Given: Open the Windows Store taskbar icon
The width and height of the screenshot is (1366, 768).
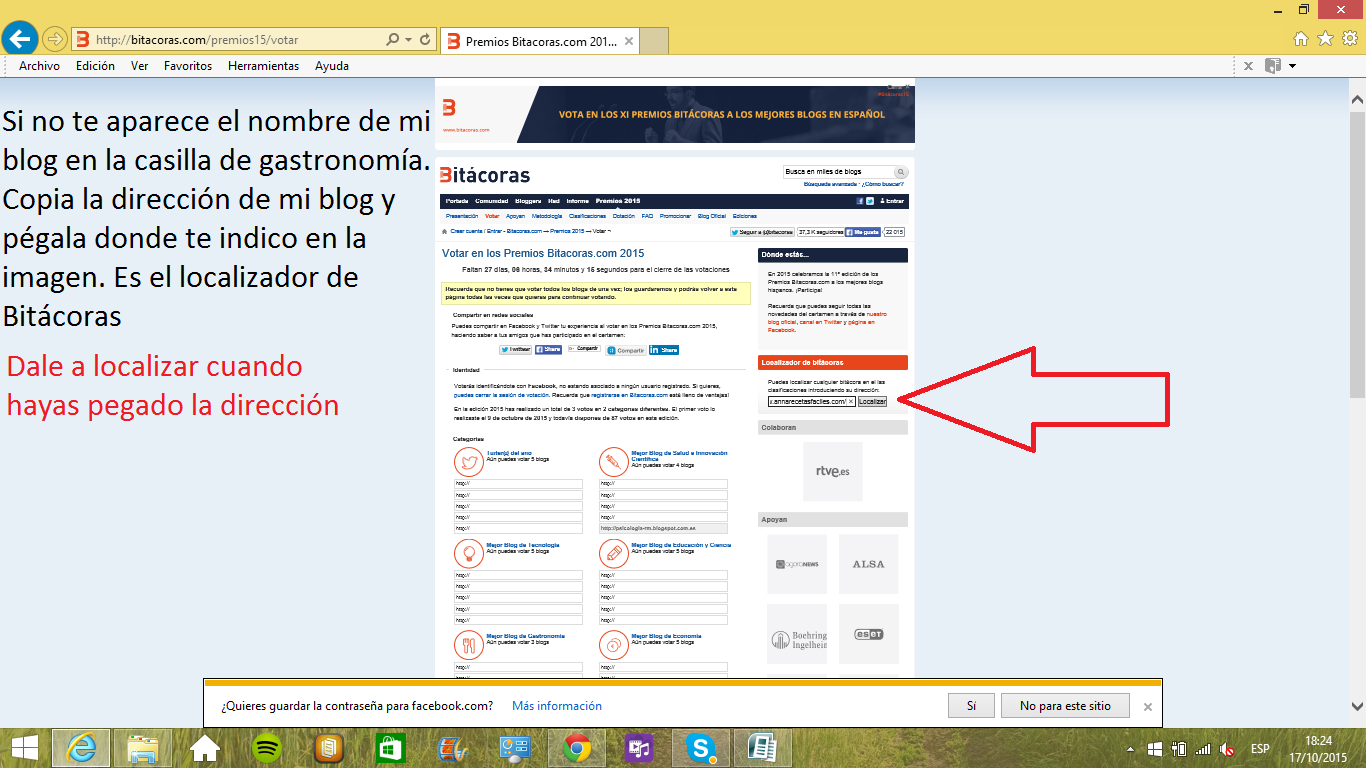Looking at the screenshot, I should coord(390,747).
